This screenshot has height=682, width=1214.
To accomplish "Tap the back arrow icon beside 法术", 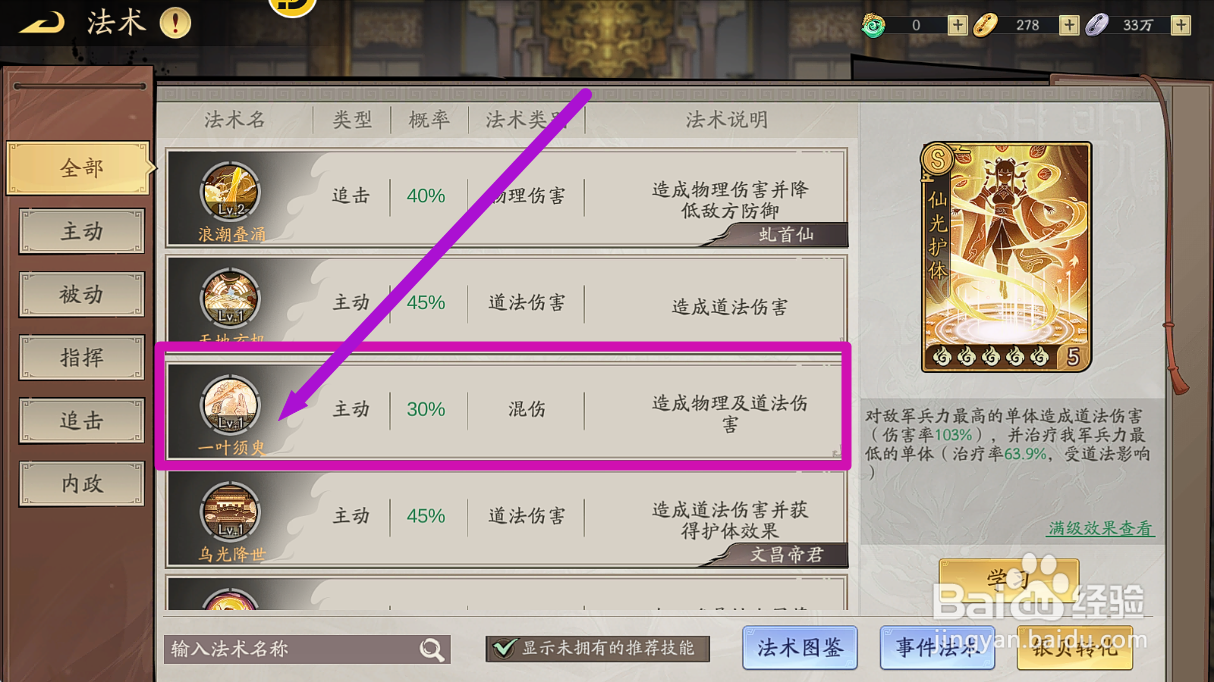I will 42,22.
